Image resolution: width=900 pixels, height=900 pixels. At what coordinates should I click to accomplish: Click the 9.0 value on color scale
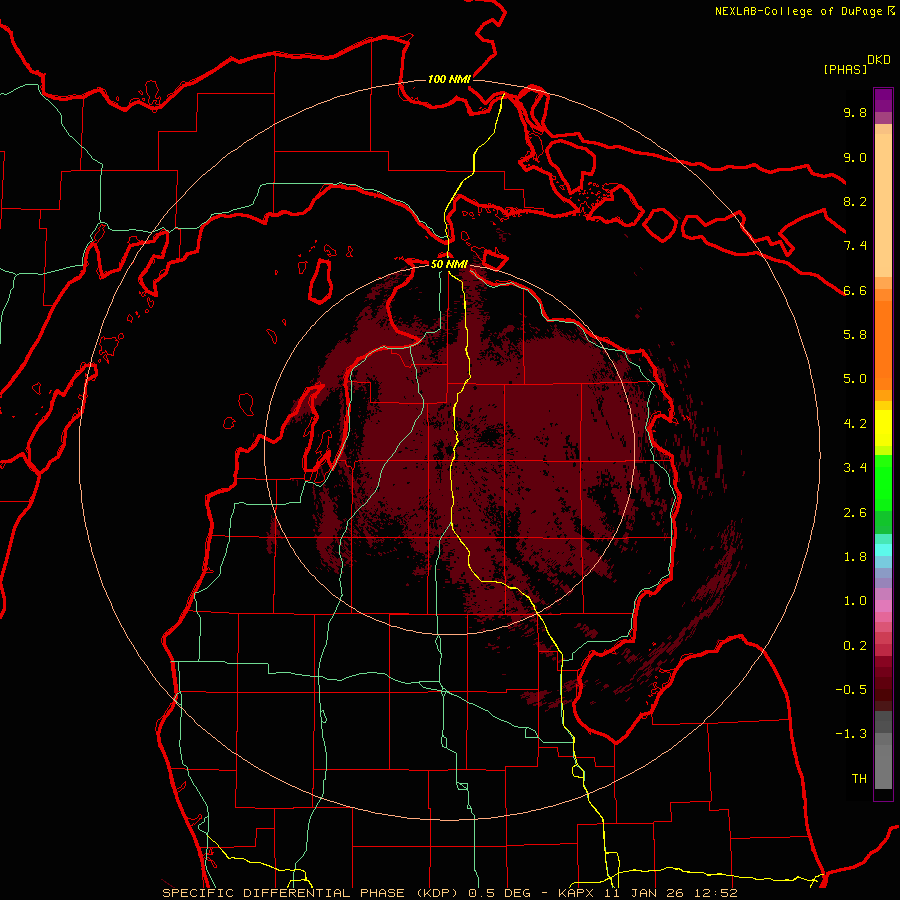click(855, 157)
